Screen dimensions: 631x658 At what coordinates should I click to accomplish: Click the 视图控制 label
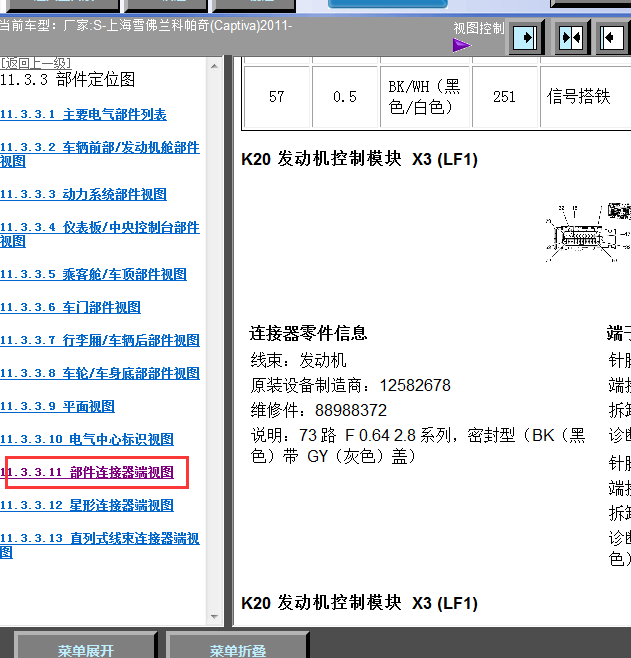pos(479,29)
